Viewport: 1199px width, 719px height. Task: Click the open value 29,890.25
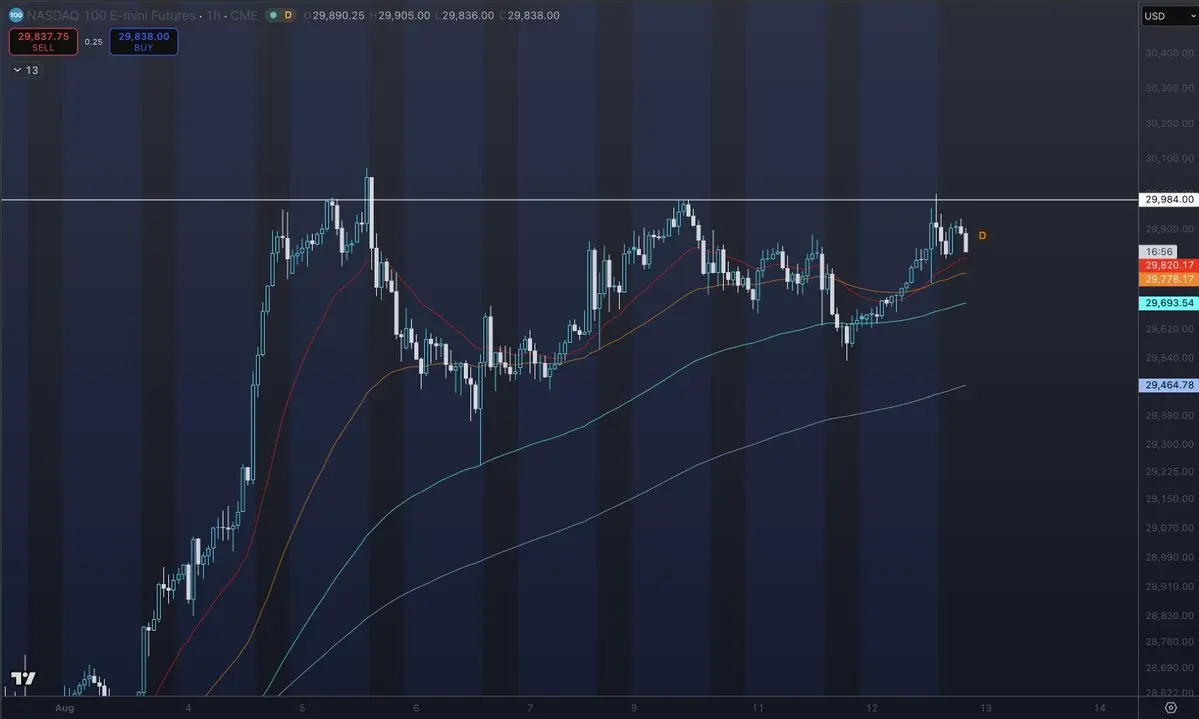(x=338, y=15)
